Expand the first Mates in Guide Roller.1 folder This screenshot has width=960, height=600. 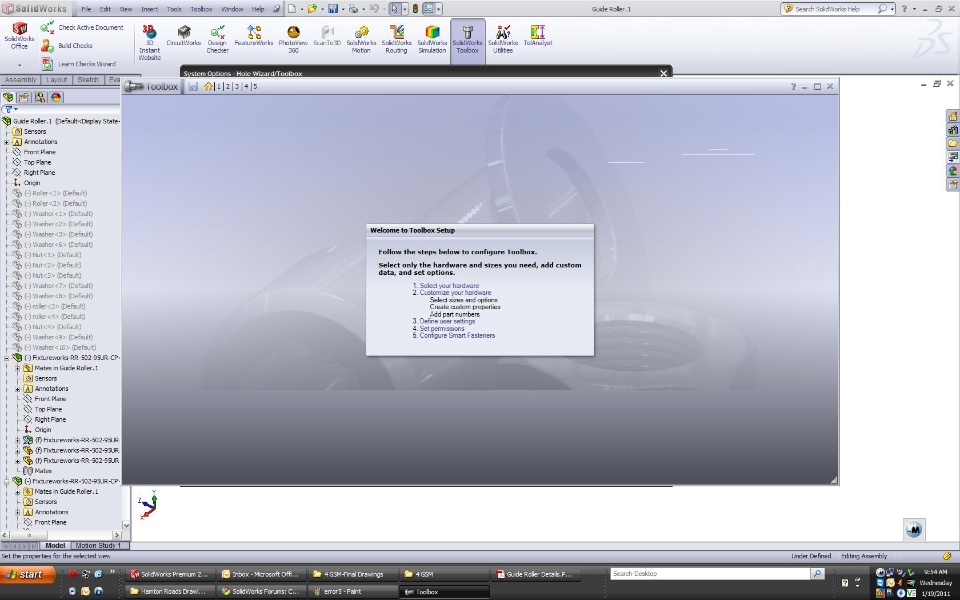tap(18, 368)
